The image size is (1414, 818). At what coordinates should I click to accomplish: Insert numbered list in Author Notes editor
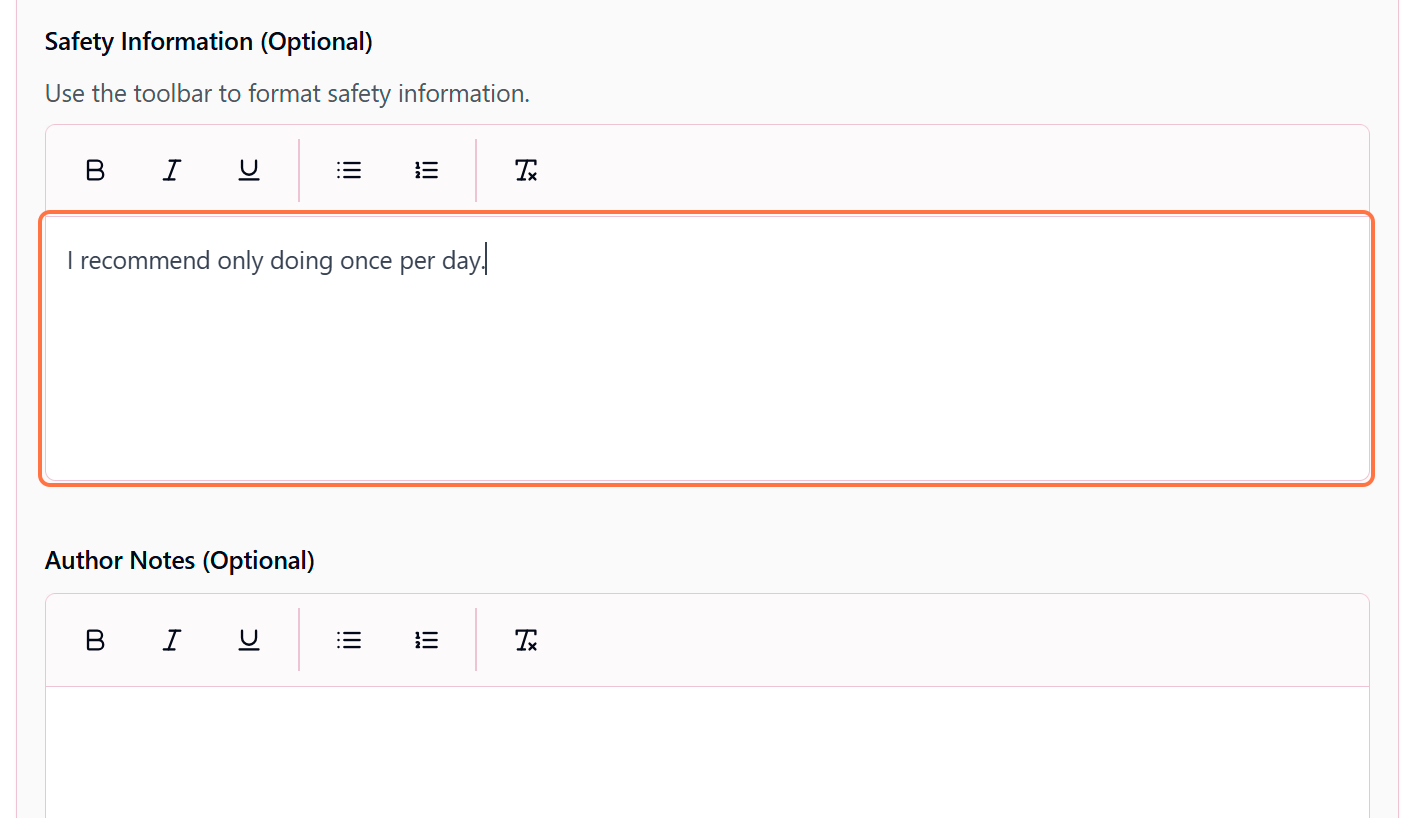[x=427, y=640]
